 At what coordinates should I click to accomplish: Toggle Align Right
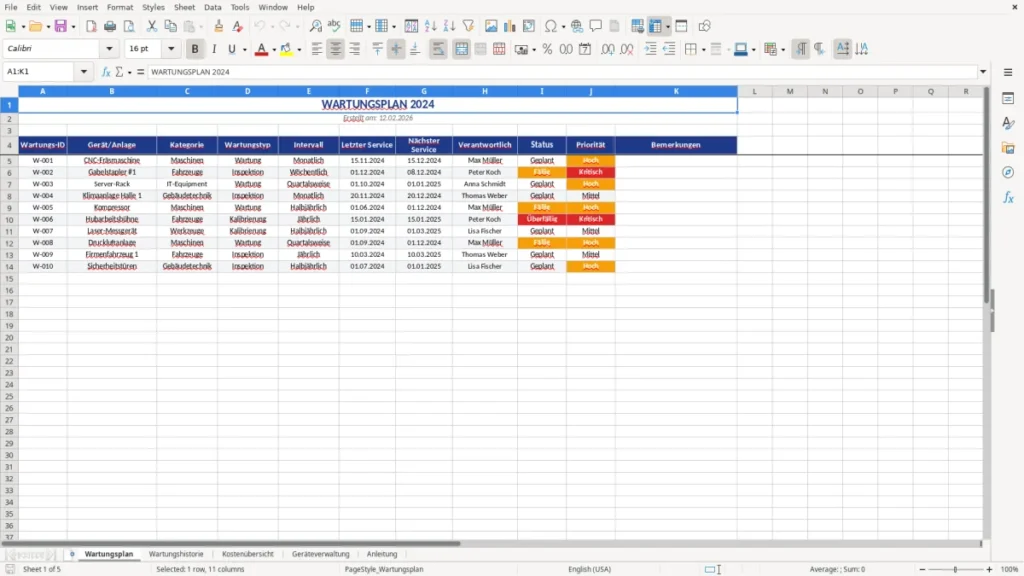pyautogui.click(x=355, y=49)
